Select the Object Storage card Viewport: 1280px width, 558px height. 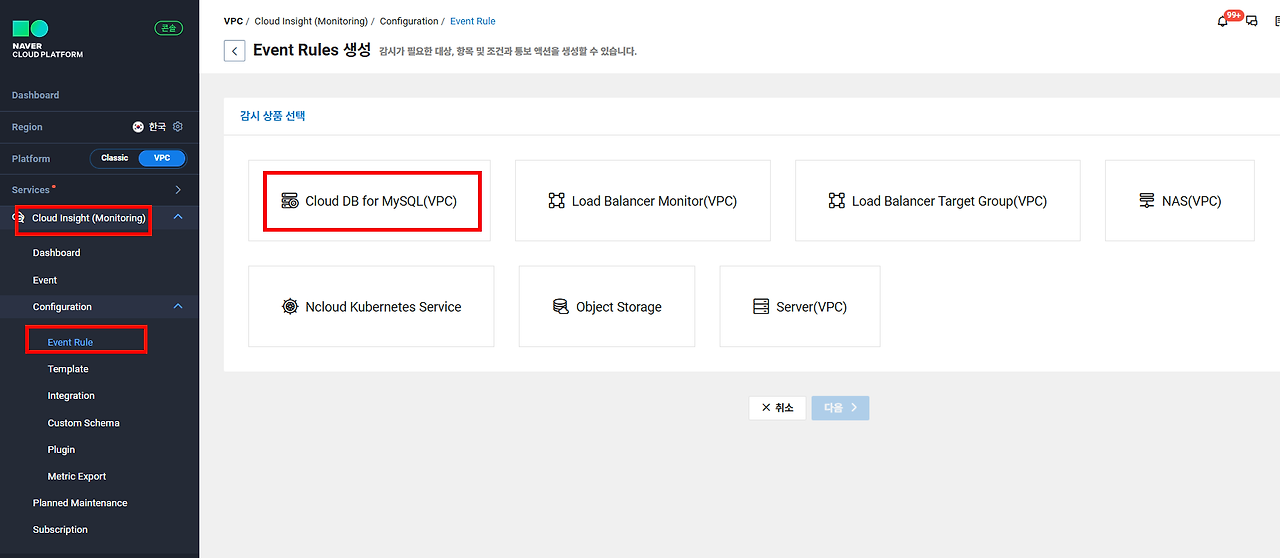click(x=607, y=307)
